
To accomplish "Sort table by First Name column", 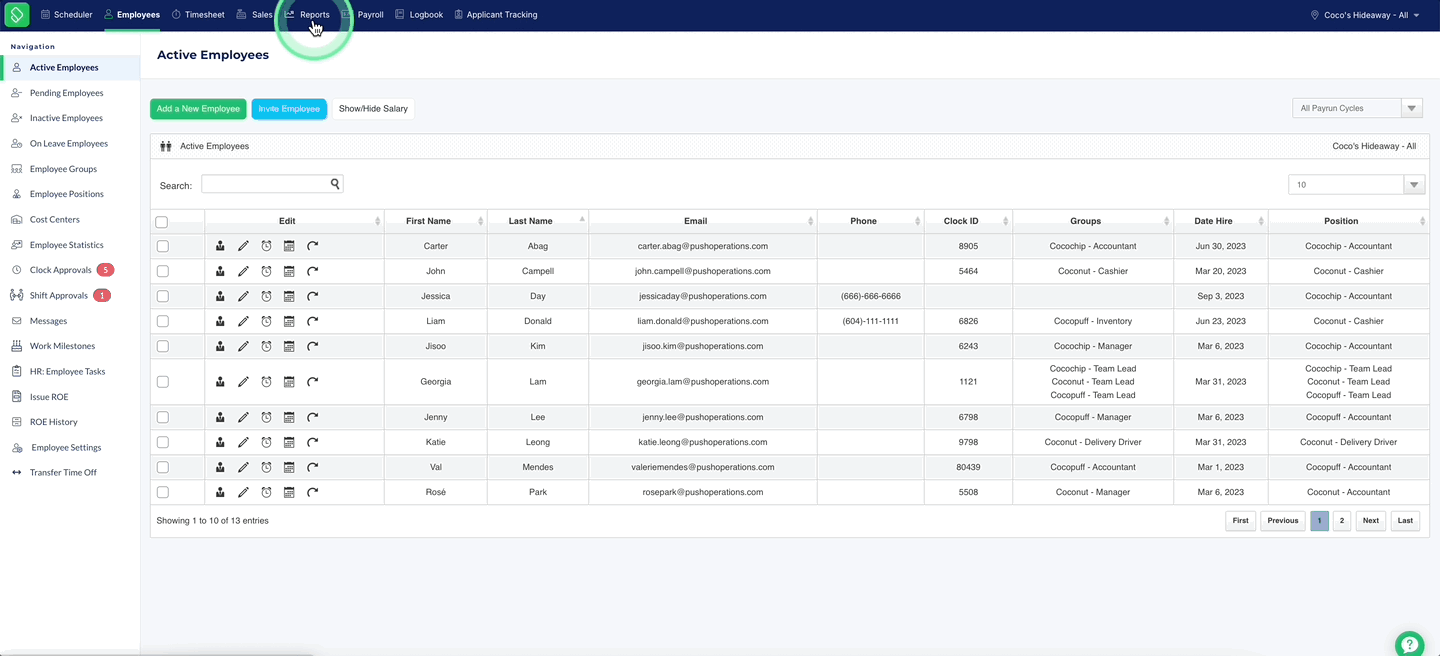I will click(x=436, y=221).
